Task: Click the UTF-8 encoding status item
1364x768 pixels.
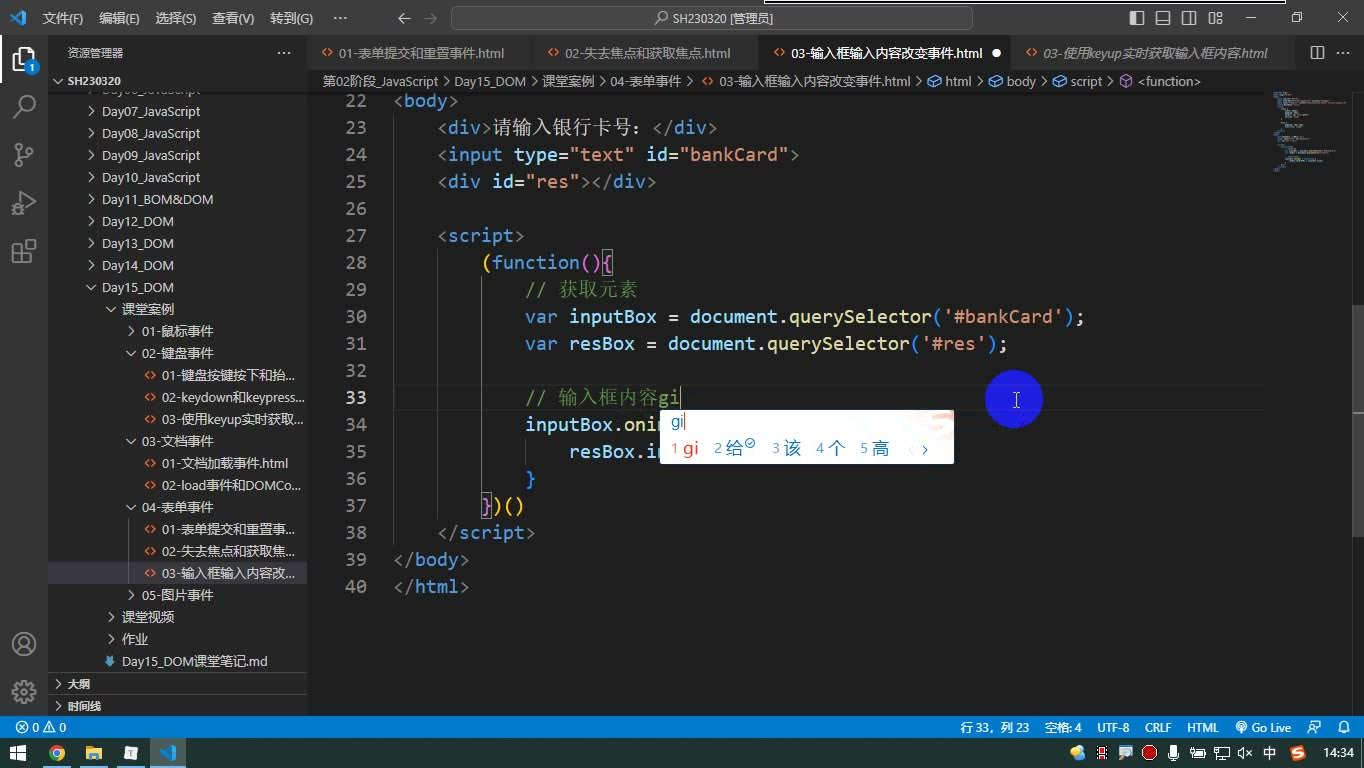Action: [x=1113, y=728]
